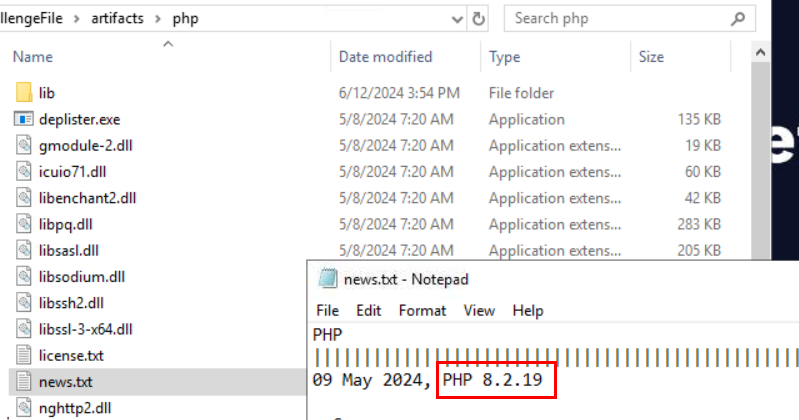Click the php breadcrumb segment

tap(185, 19)
